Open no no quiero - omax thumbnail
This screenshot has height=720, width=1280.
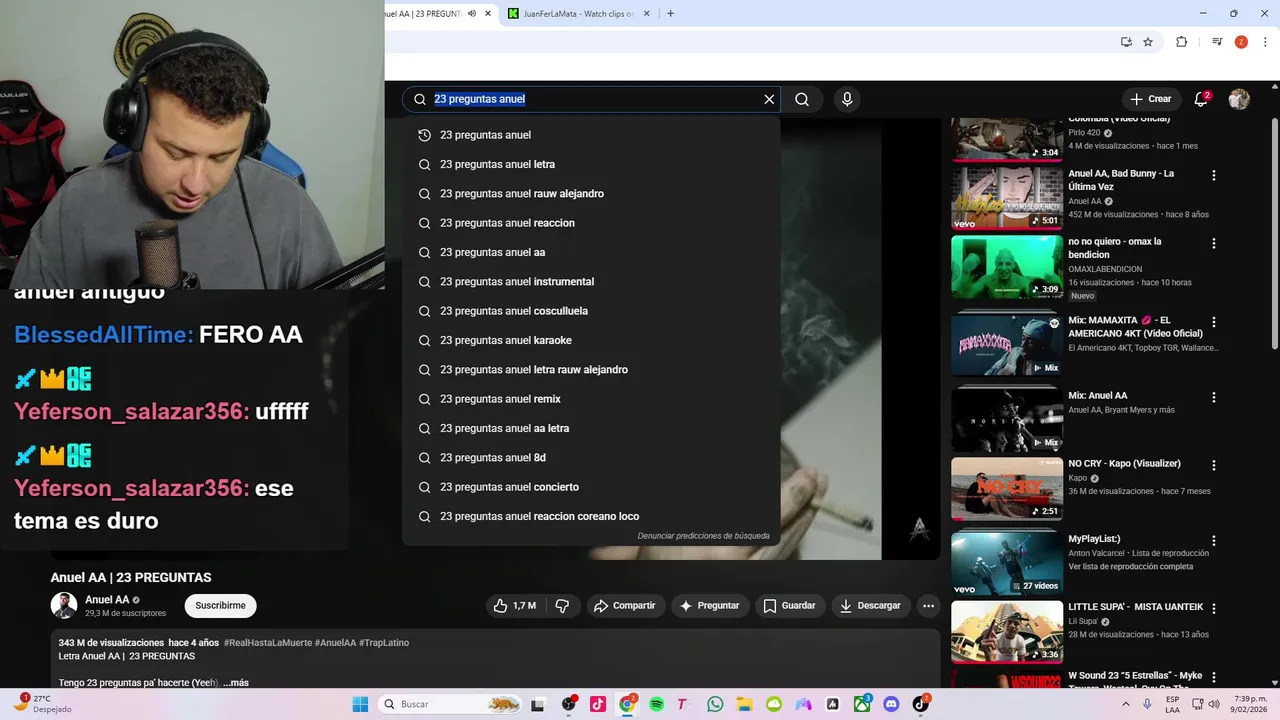[1007, 266]
